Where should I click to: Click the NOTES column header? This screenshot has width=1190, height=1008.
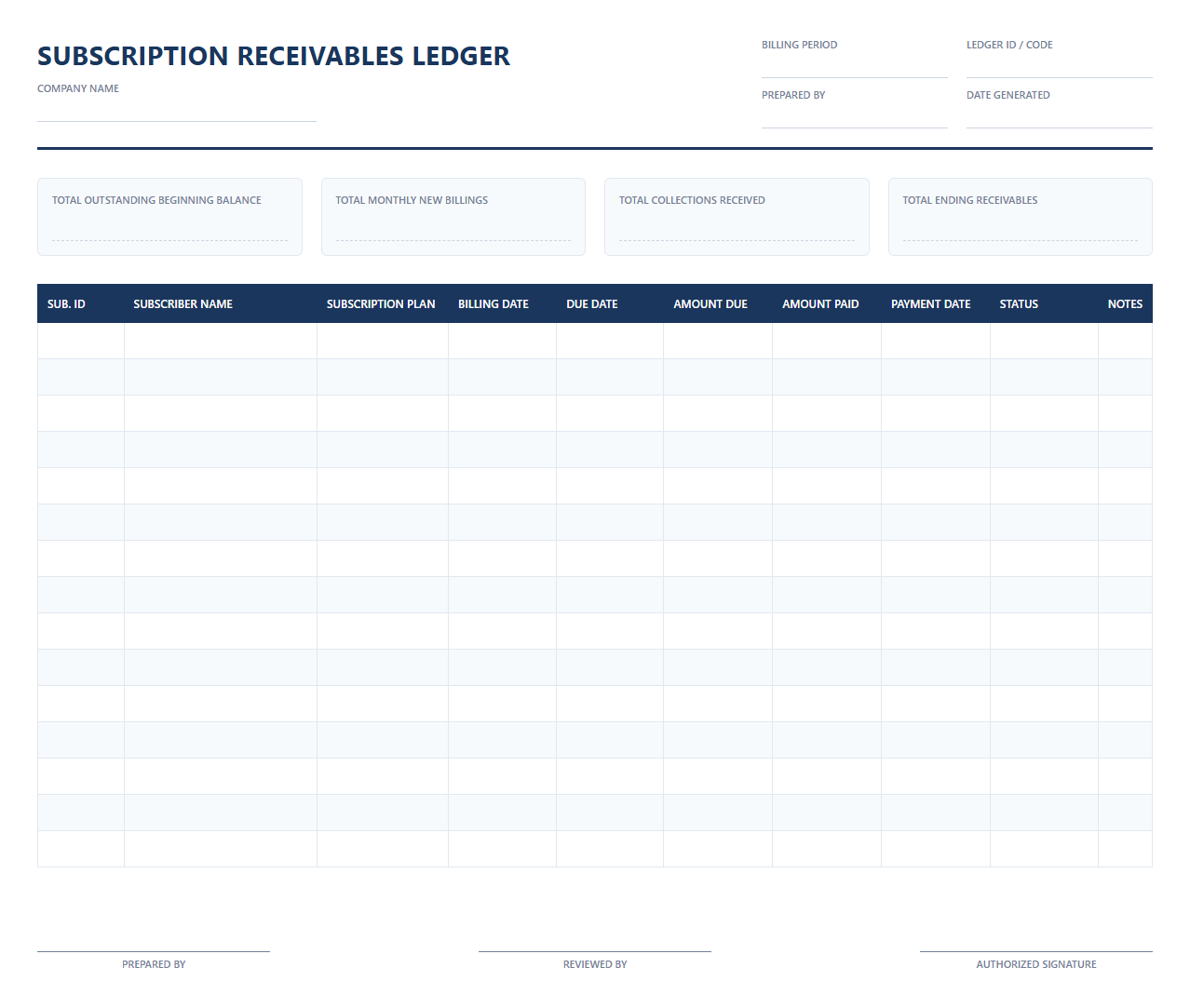point(1126,303)
